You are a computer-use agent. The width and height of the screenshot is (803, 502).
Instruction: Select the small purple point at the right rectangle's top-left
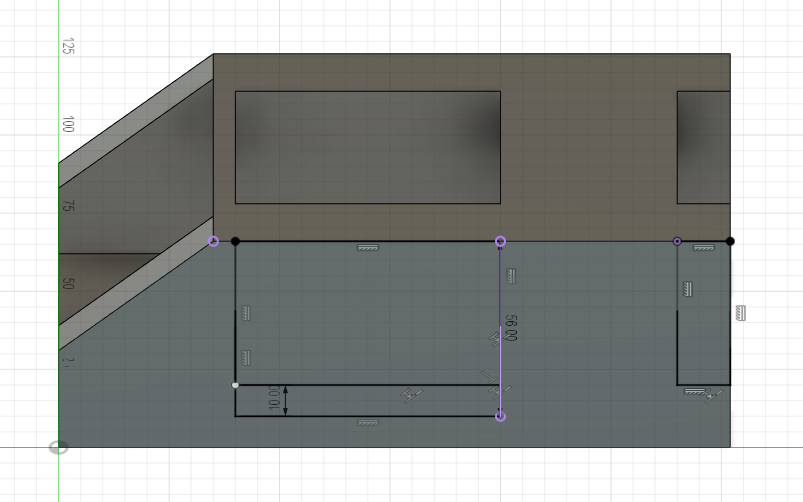[x=677, y=241]
